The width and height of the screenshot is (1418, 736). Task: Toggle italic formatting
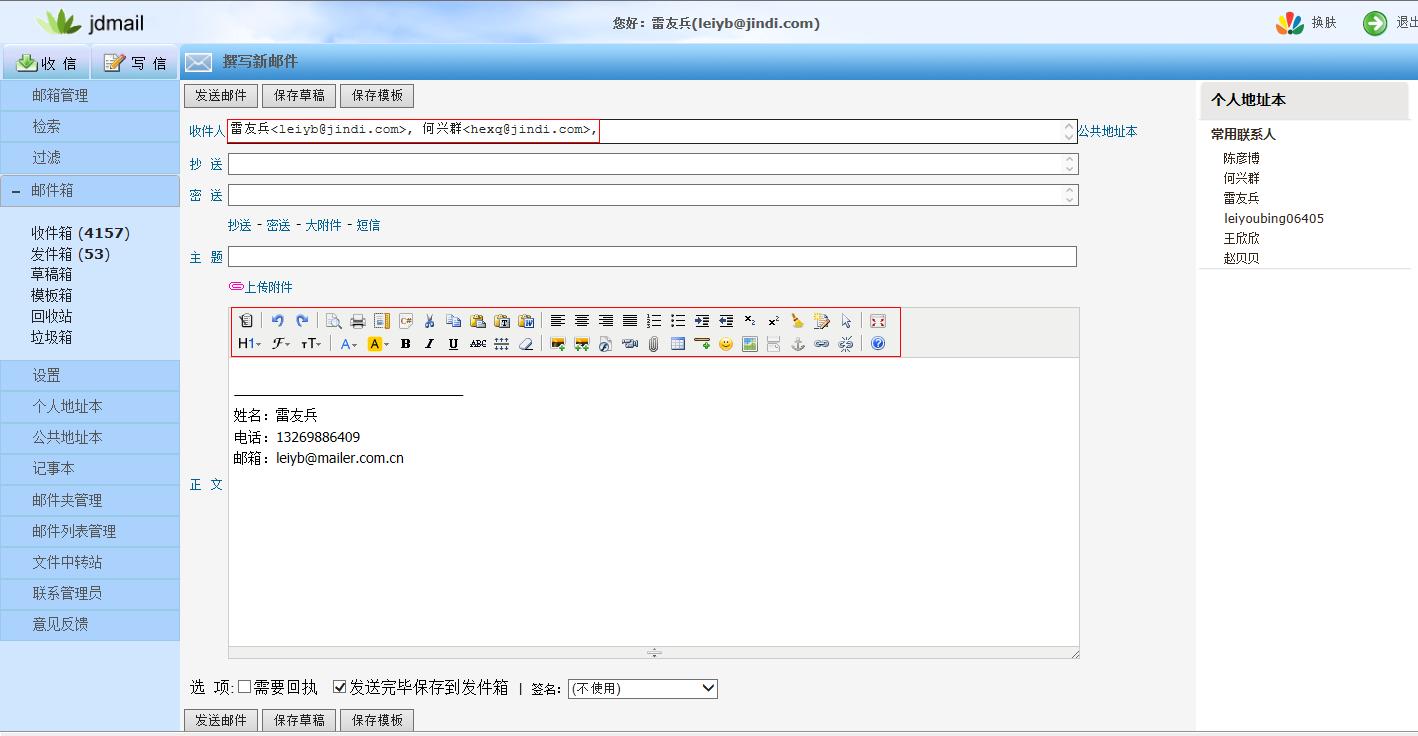(x=429, y=344)
